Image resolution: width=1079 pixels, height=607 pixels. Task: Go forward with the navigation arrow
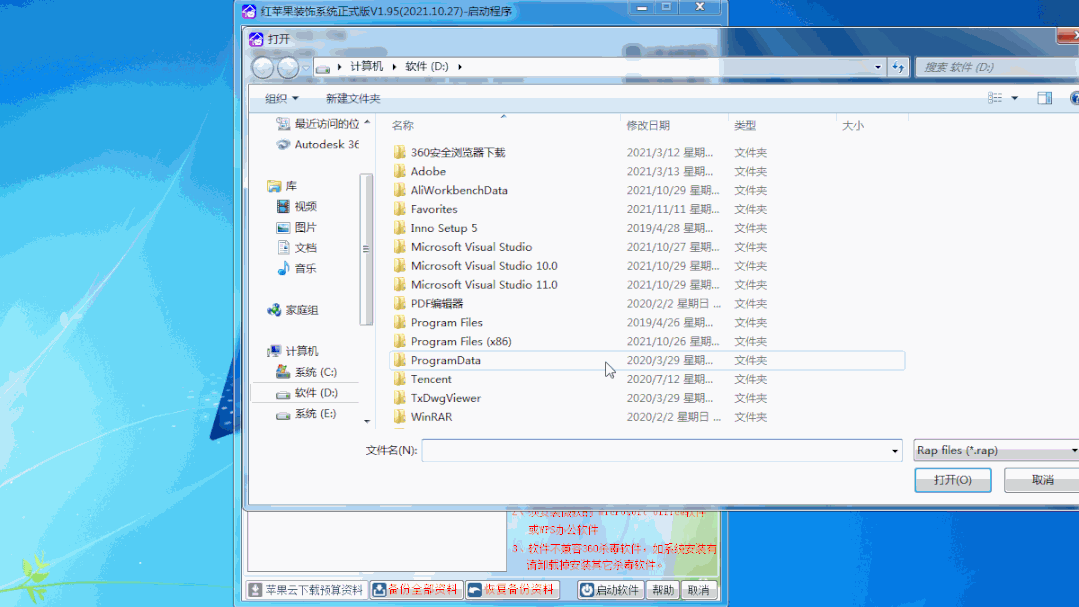(288, 67)
